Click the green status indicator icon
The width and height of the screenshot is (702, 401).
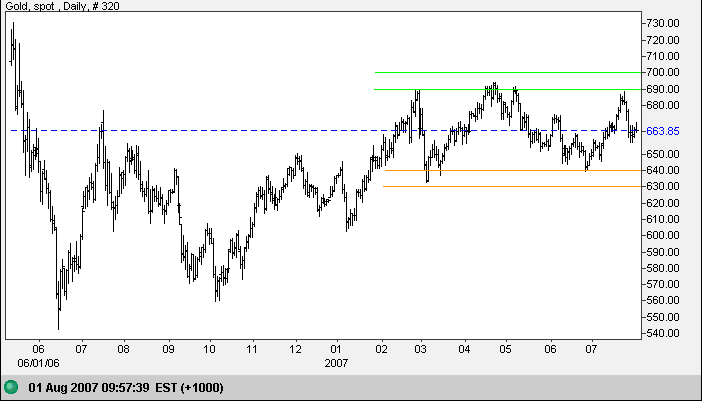click(x=11, y=387)
